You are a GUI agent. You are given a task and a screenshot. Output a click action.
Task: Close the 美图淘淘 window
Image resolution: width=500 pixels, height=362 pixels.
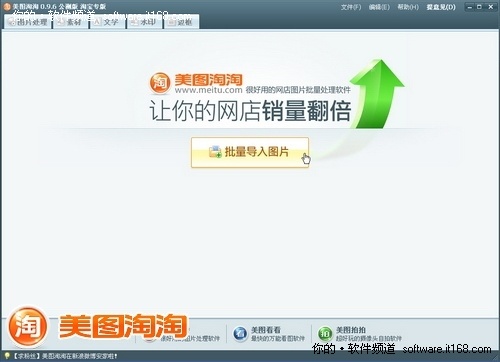pyautogui.click(x=491, y=7)
